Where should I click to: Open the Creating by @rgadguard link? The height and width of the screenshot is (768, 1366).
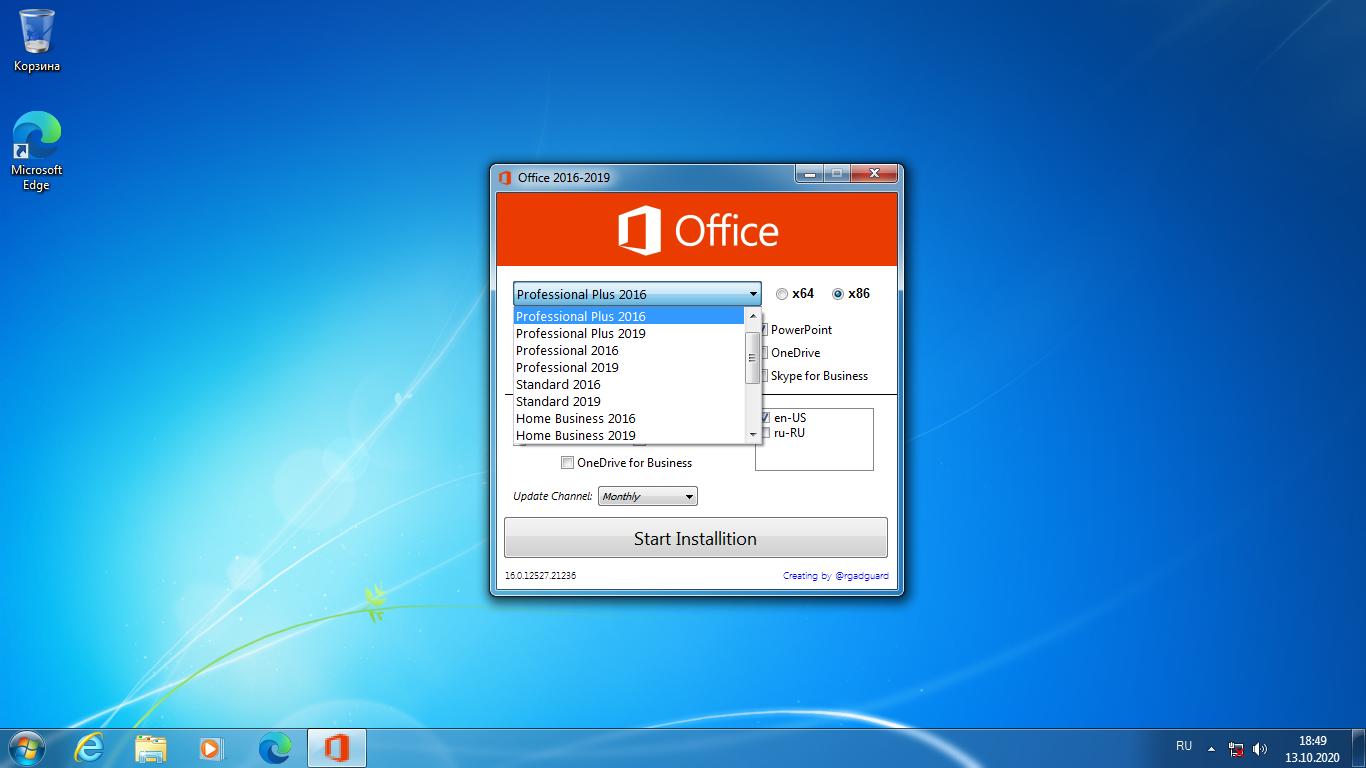tap(835, 576)
